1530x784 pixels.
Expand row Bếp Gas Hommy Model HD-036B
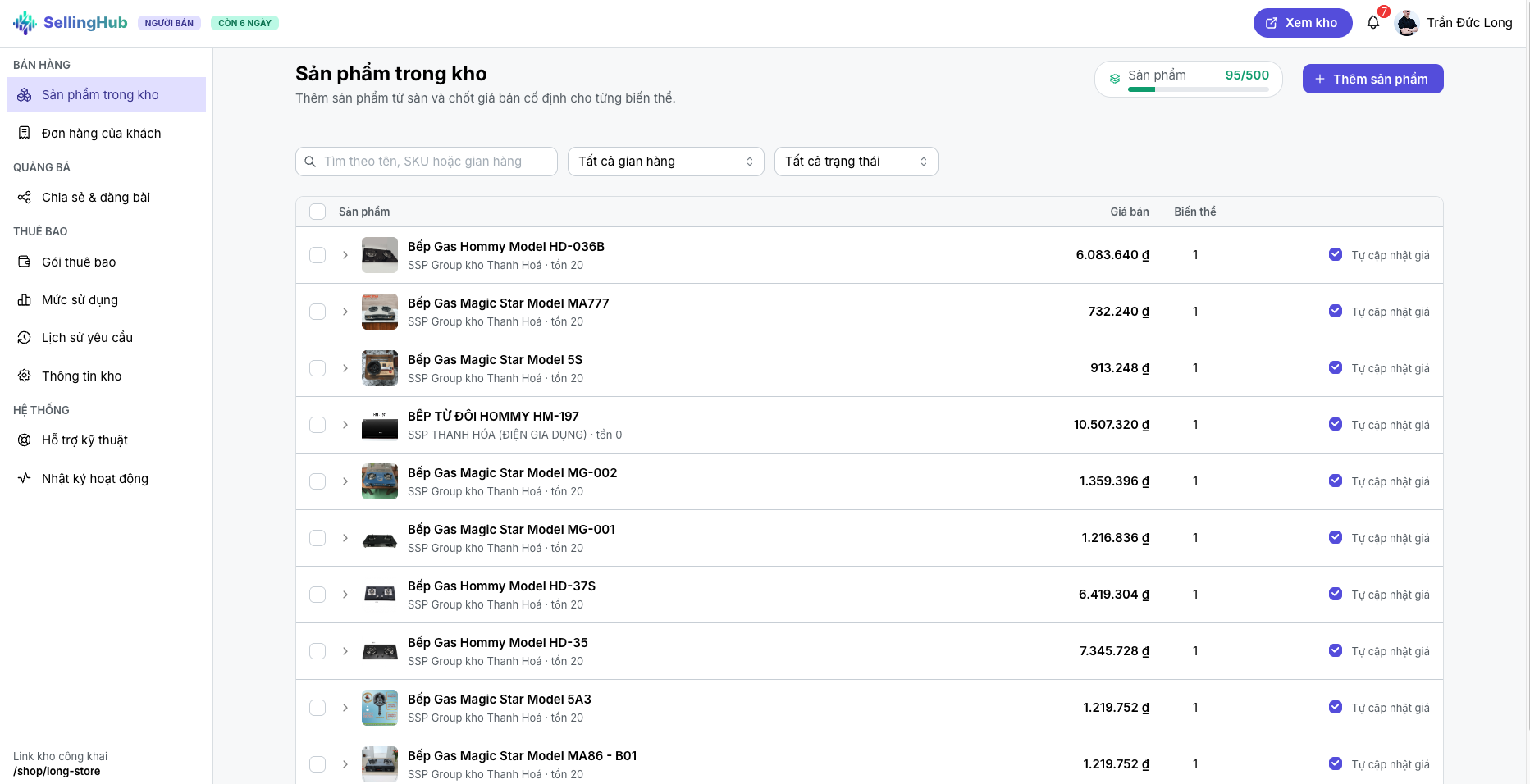(345, 255)
